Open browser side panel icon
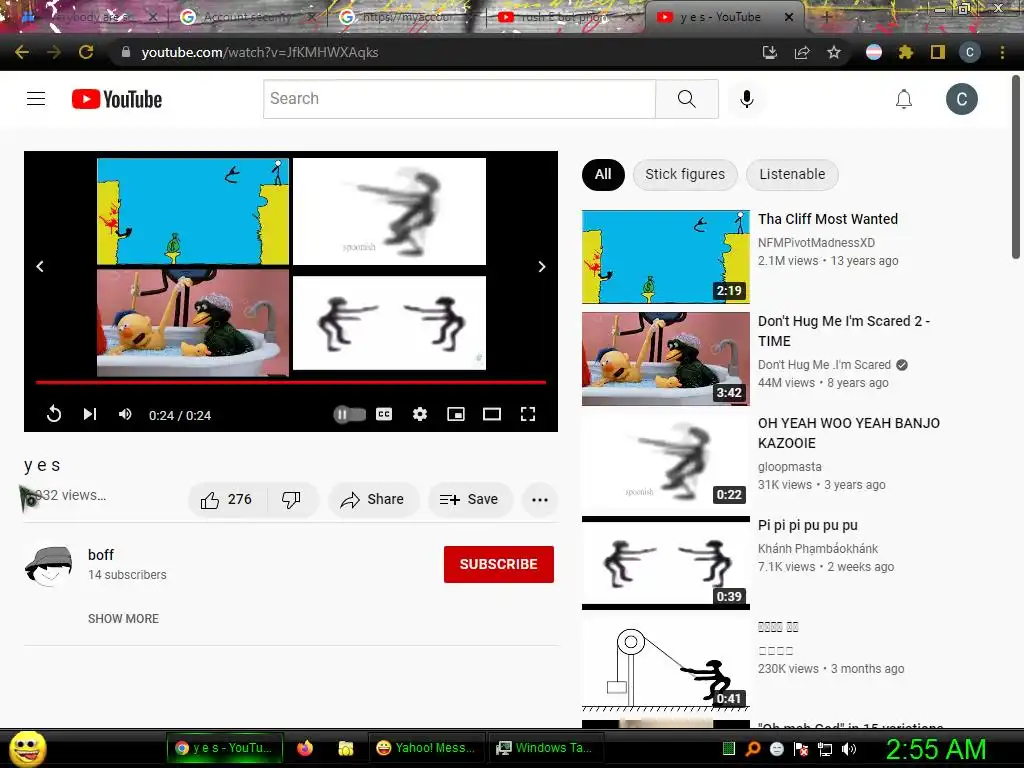Image resolution: width=1024 pixels, height=768 pixels. click(938, 52)
